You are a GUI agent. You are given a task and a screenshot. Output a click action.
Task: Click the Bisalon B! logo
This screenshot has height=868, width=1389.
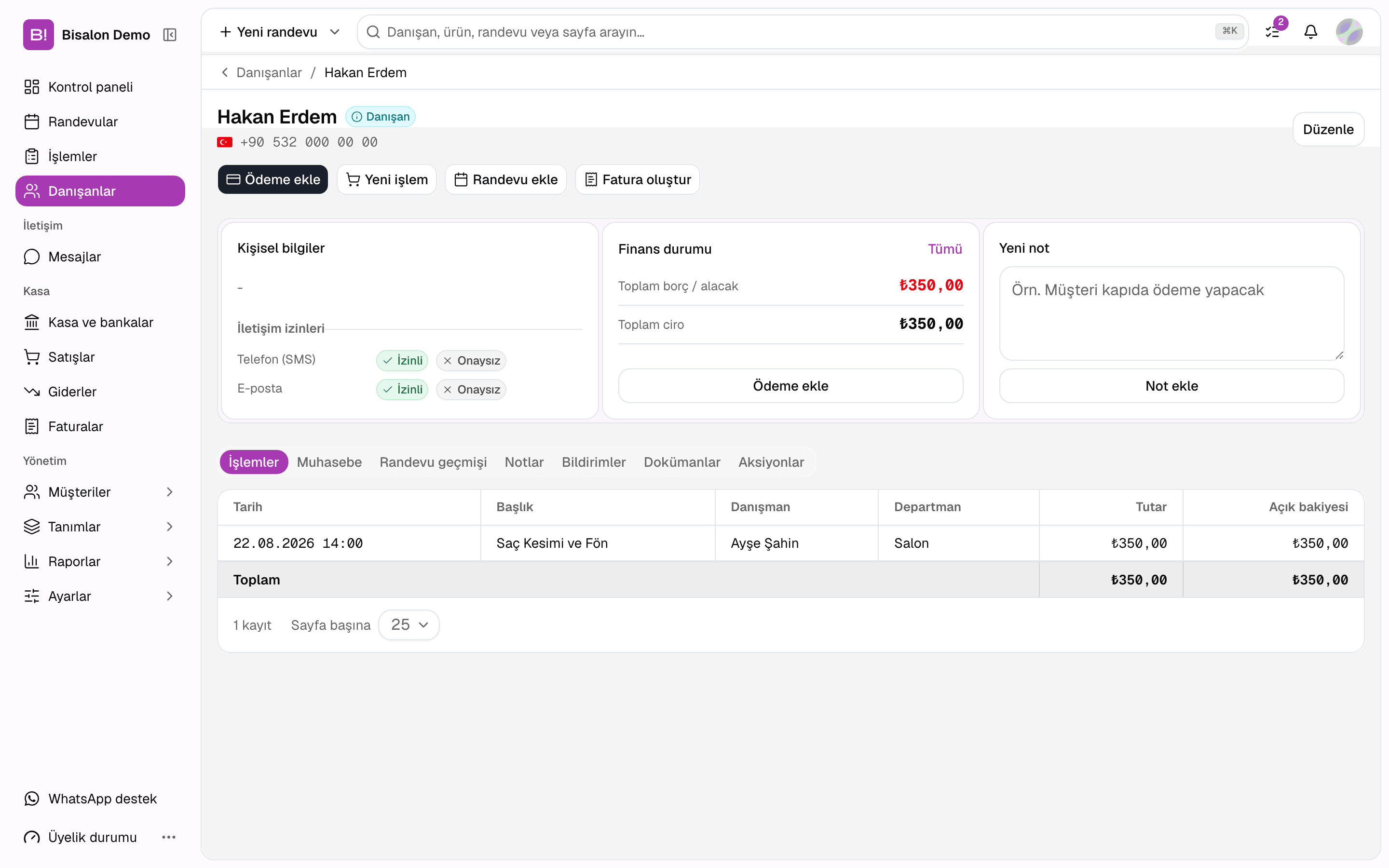[39, 34]
